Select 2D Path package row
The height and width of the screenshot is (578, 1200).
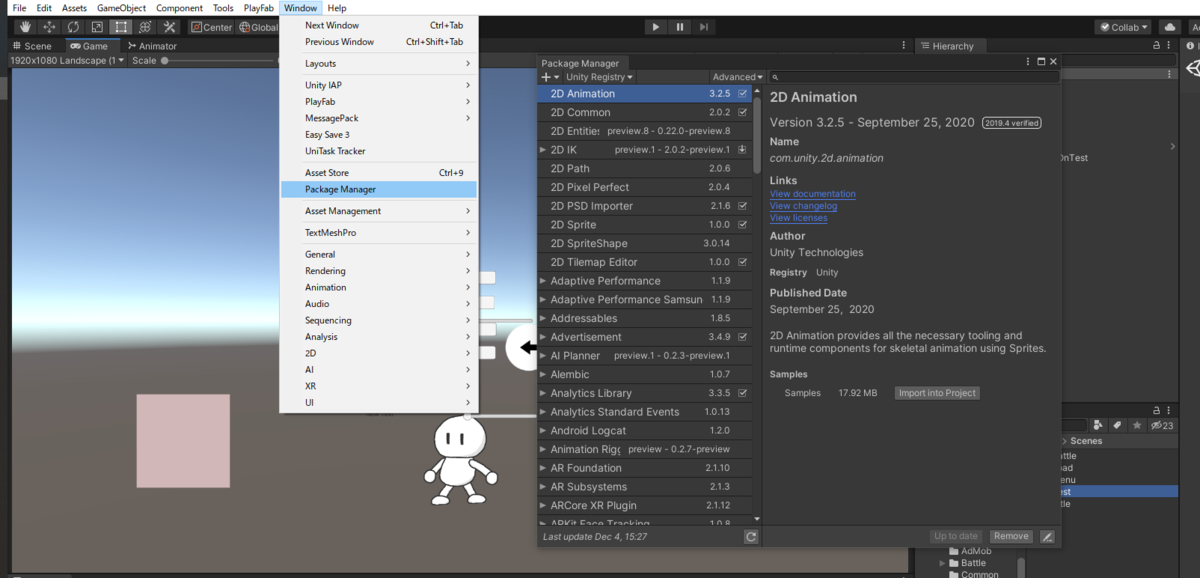point(644,168)
